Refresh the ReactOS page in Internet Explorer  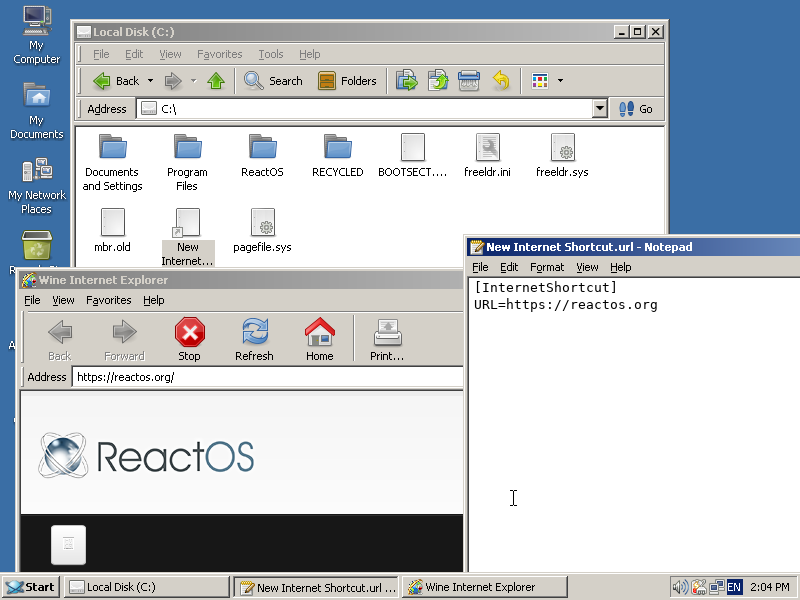click(254, 338)
